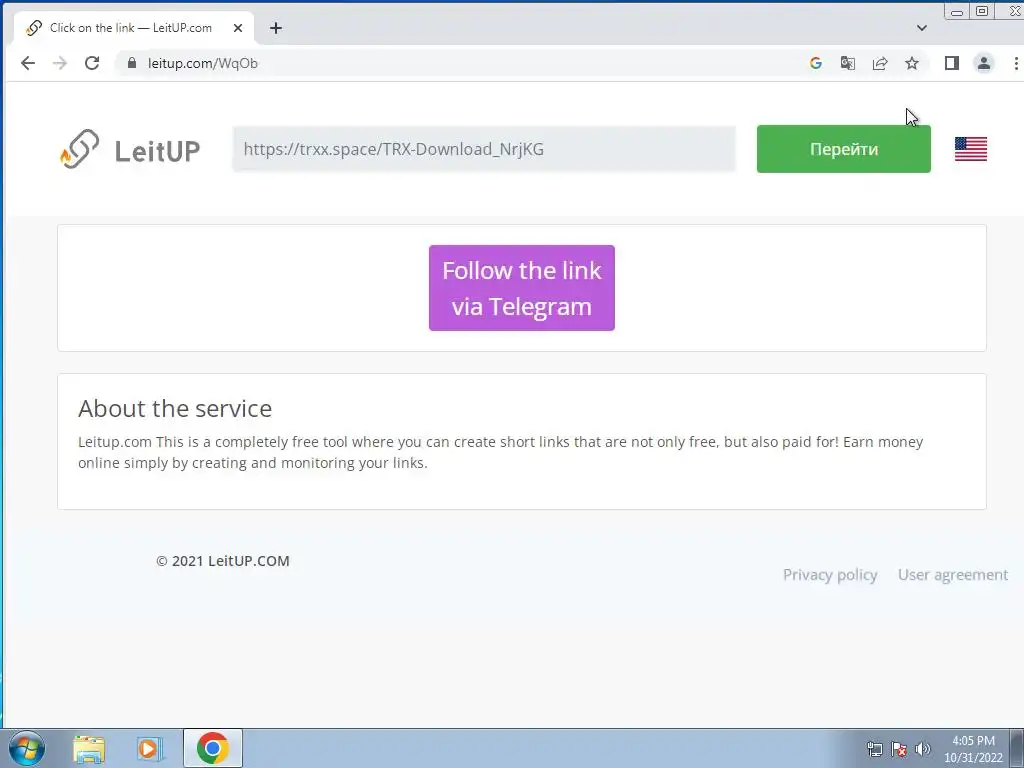This screenshot has height=768, width=1024.
Task: Open Chrome side panel
Action: (x=952, y=63)
